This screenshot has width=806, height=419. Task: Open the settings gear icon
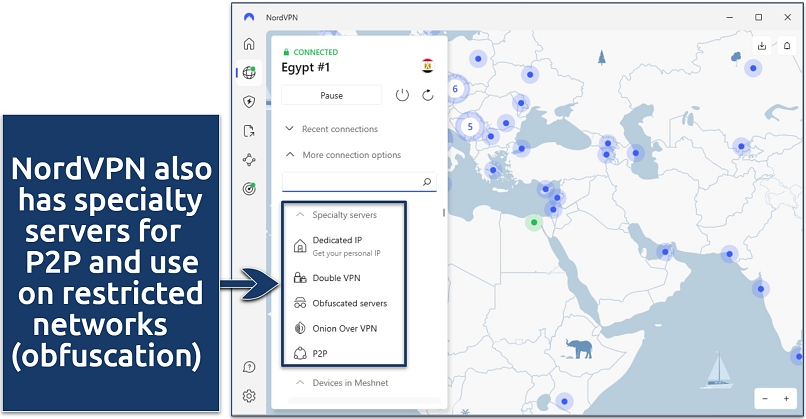[249, 396]
